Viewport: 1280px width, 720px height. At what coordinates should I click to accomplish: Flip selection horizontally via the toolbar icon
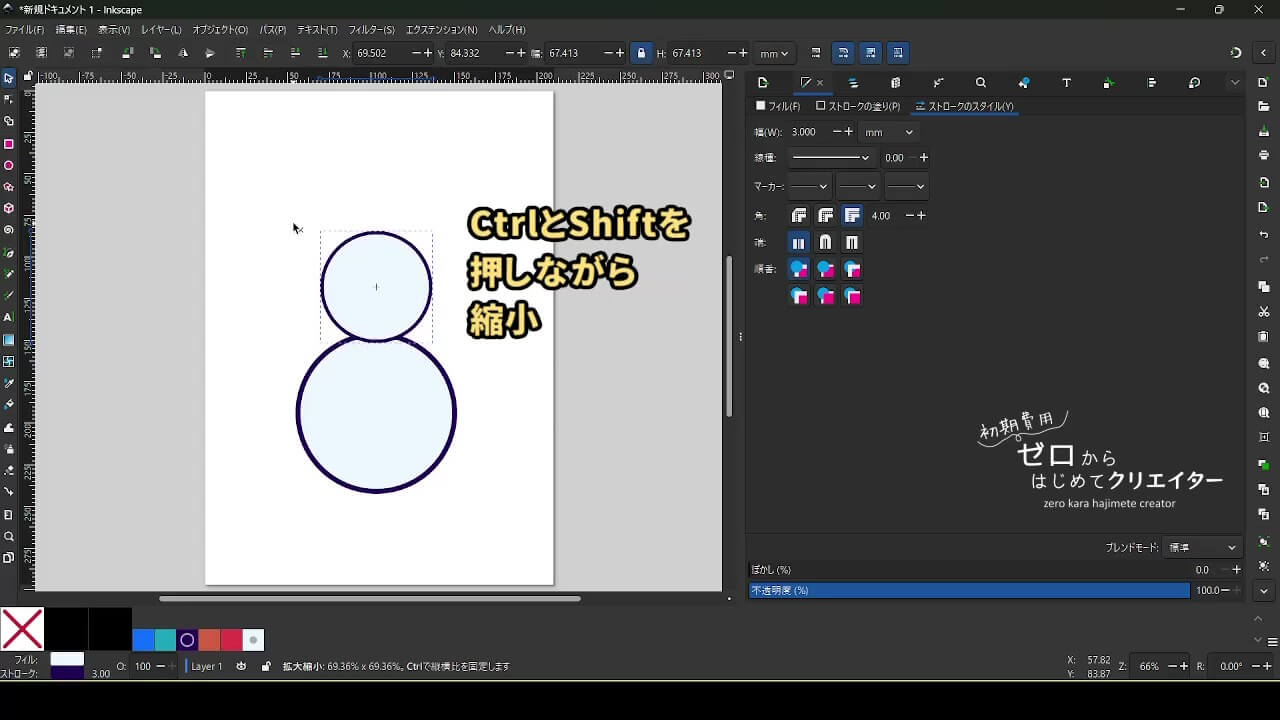pos(183,53)
